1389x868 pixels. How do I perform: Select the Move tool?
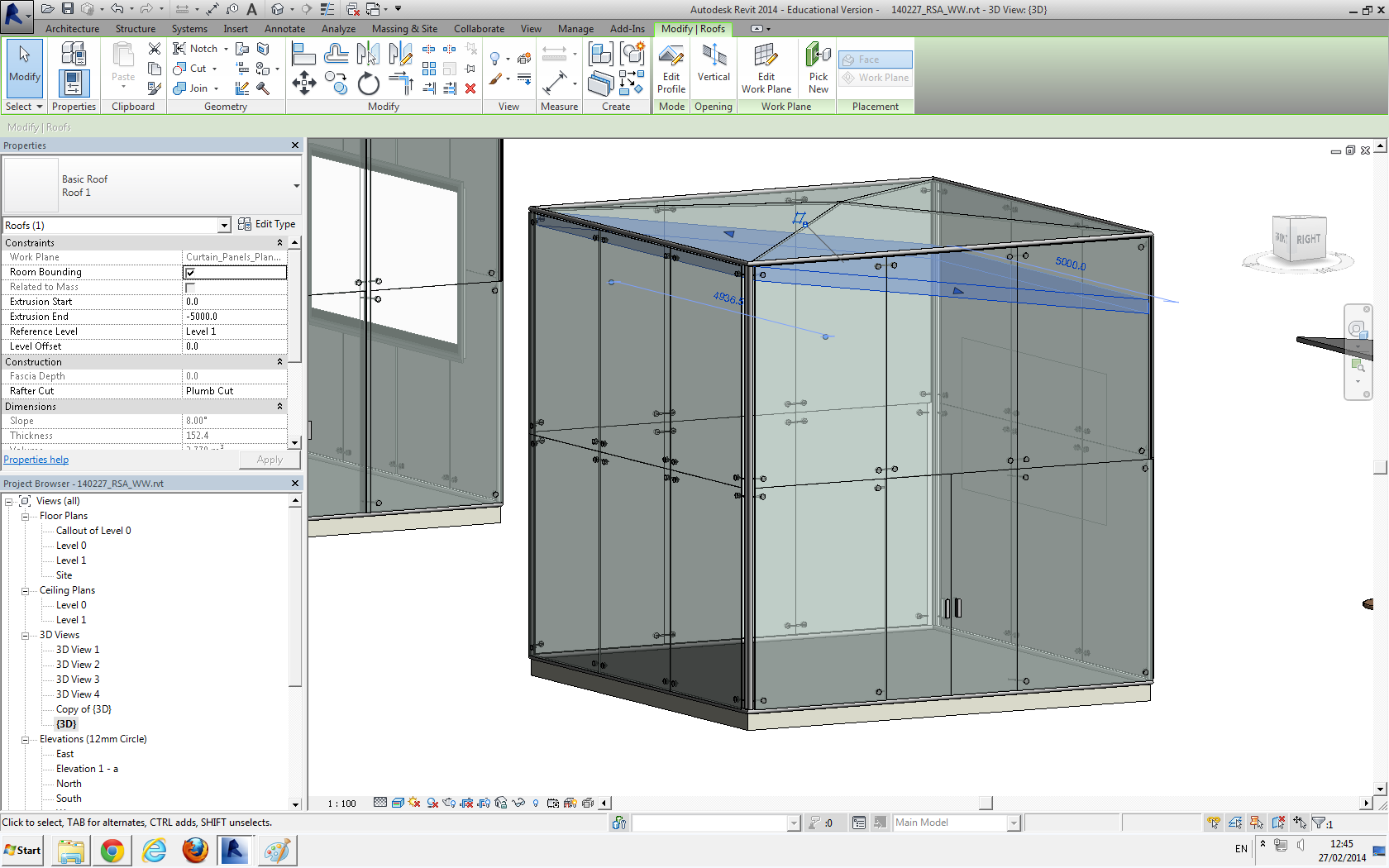(303, 83)
